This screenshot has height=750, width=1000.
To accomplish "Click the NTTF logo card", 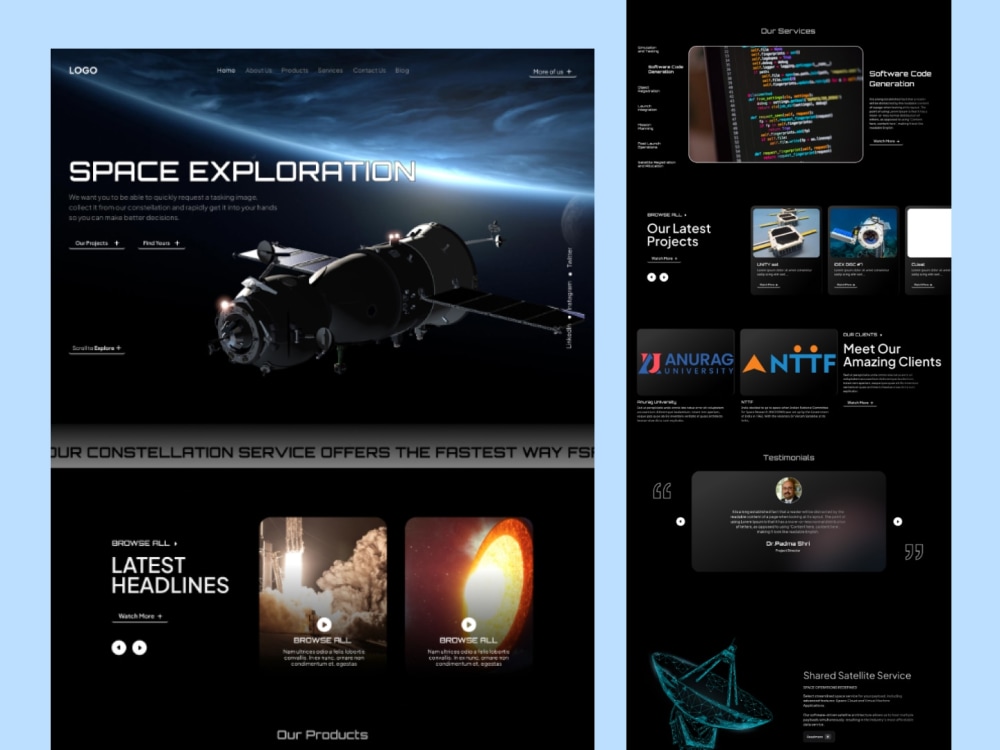I will (788, 363).
